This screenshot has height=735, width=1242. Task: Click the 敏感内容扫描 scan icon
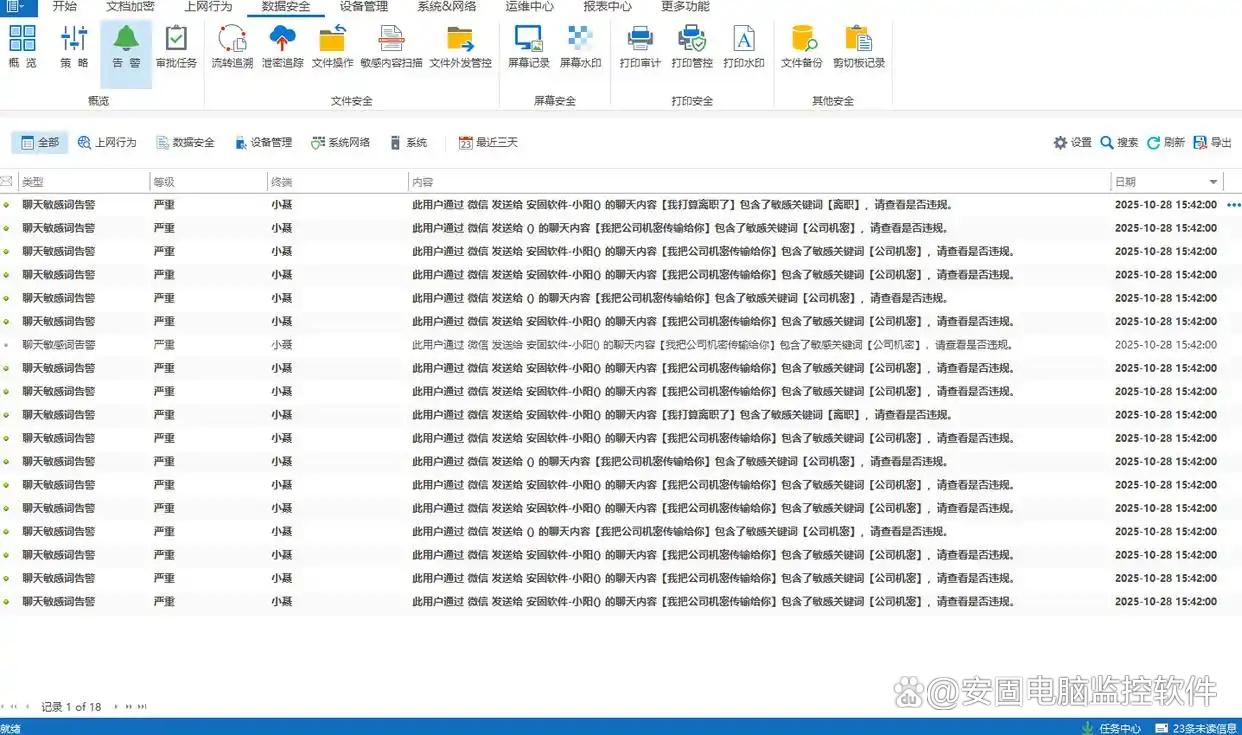pos(391,47)
